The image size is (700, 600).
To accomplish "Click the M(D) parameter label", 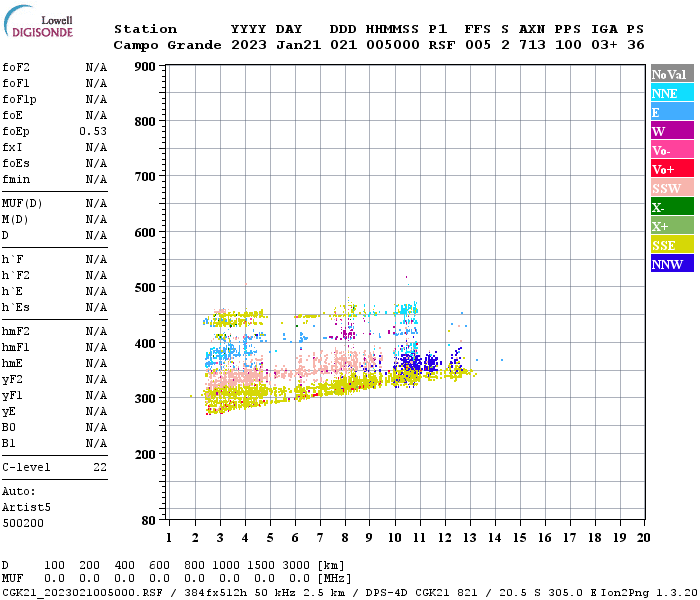I will [x=15, y=220].
